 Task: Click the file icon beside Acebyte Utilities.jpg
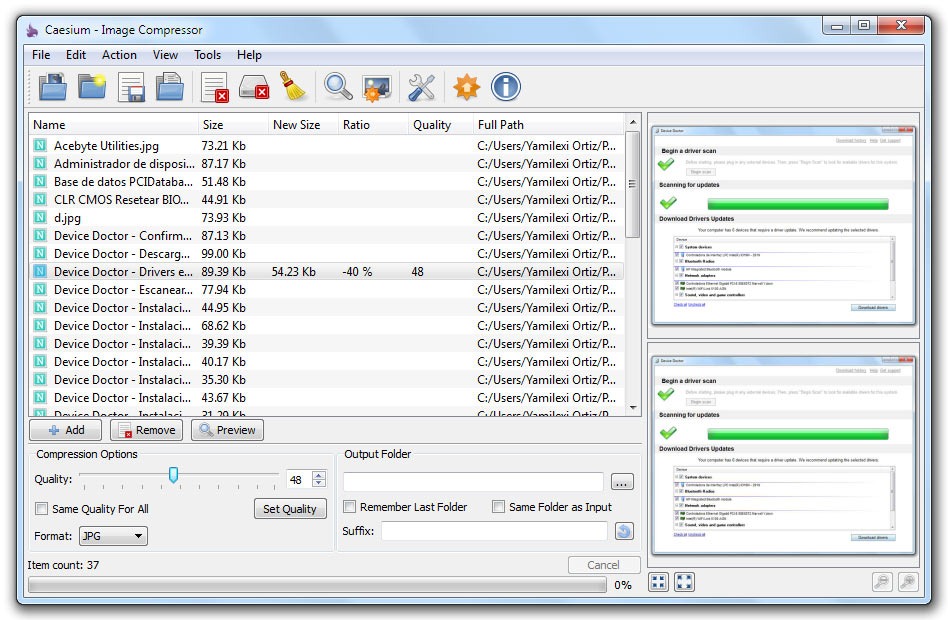40,145
